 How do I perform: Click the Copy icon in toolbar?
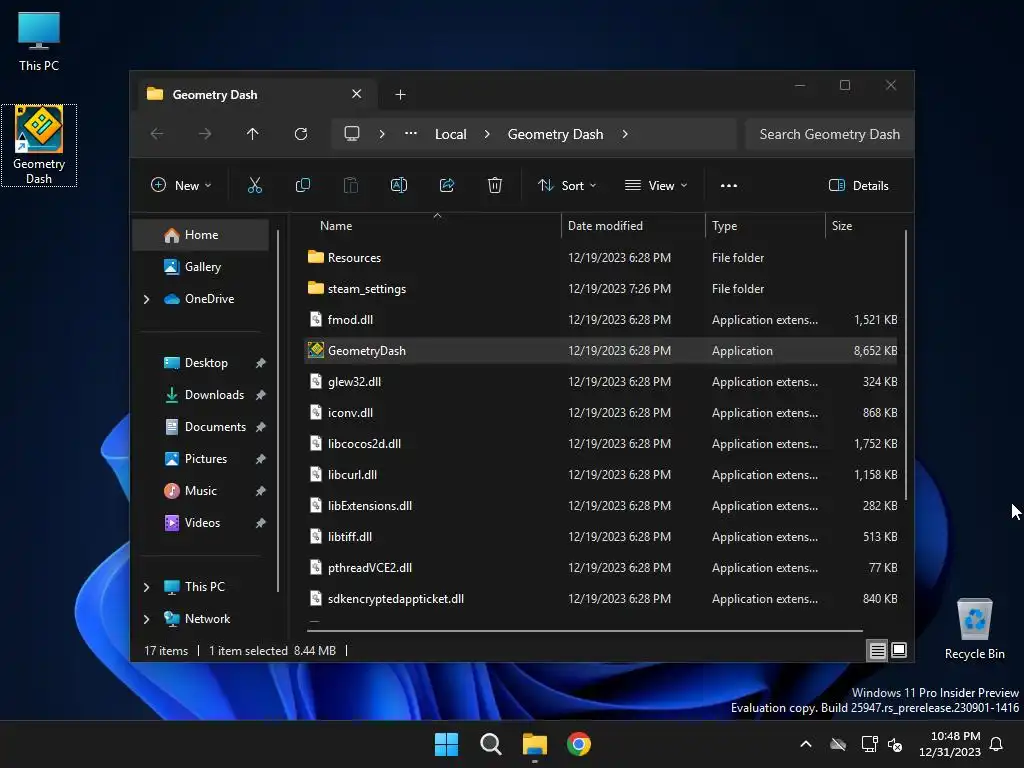pos(302,185)
